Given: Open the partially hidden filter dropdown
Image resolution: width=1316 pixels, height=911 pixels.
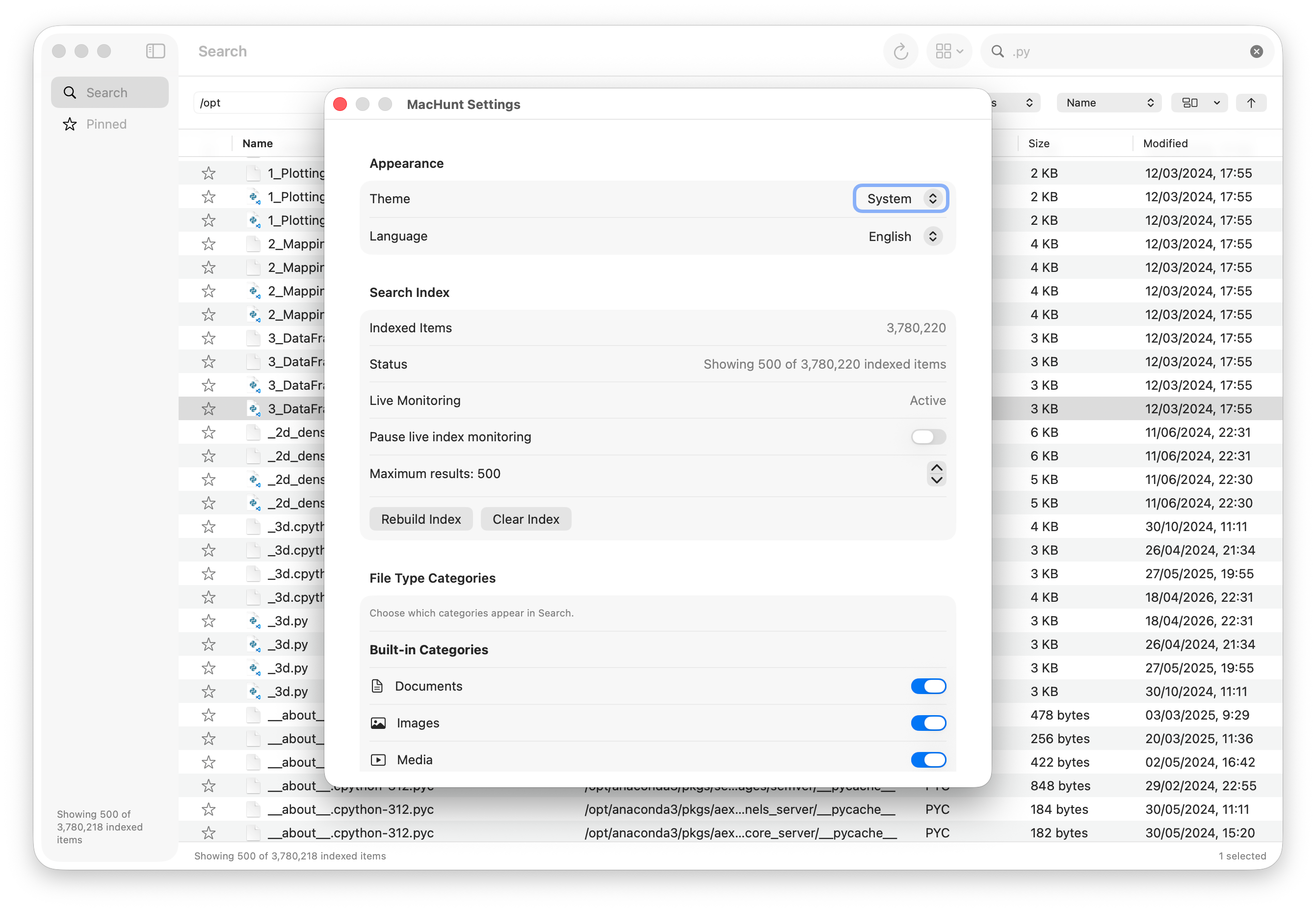Looking at the screenshot, I should pyautogui.click(x=1016, y=103).
